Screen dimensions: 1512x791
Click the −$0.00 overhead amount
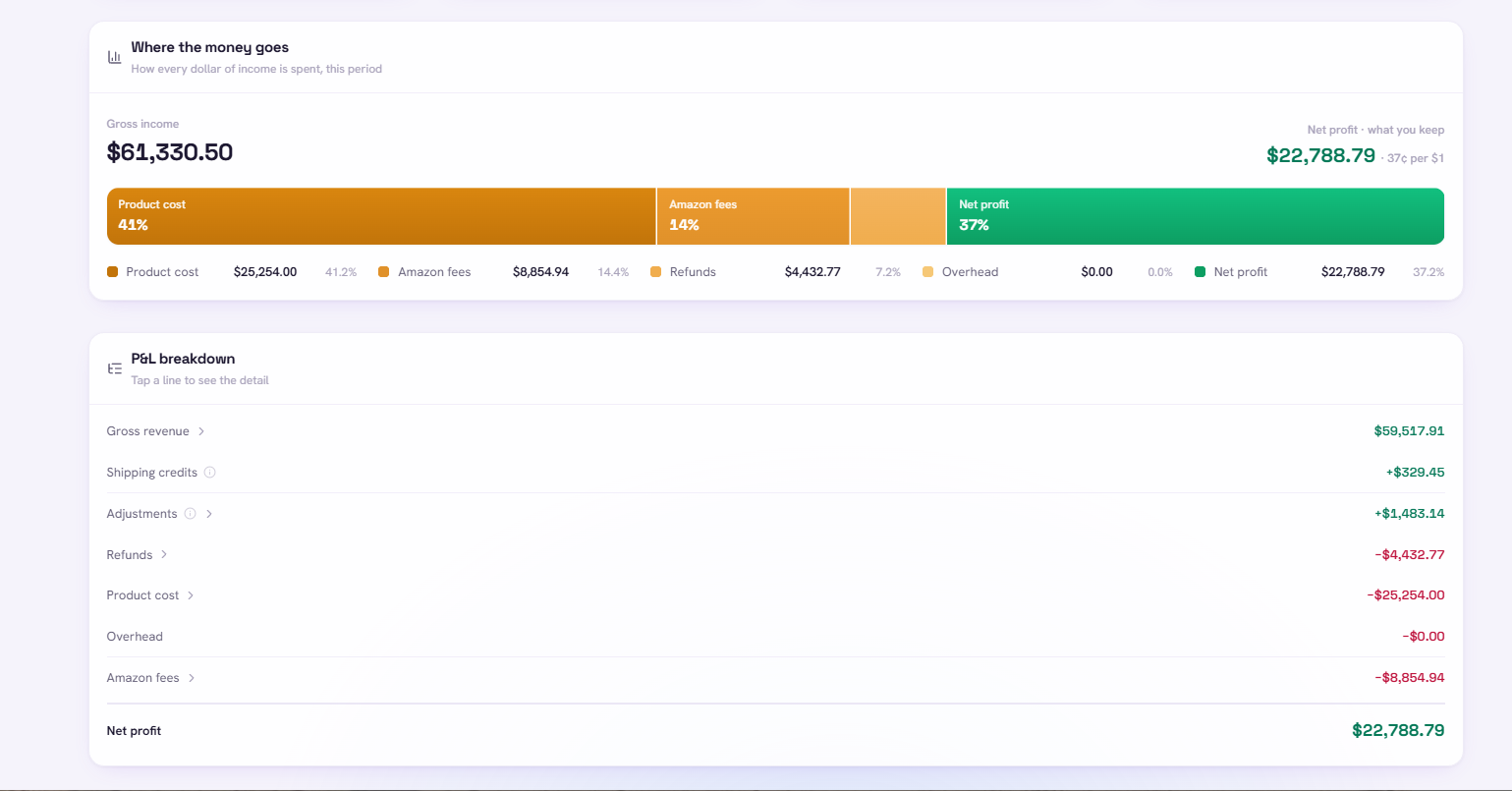(1424, 637)
